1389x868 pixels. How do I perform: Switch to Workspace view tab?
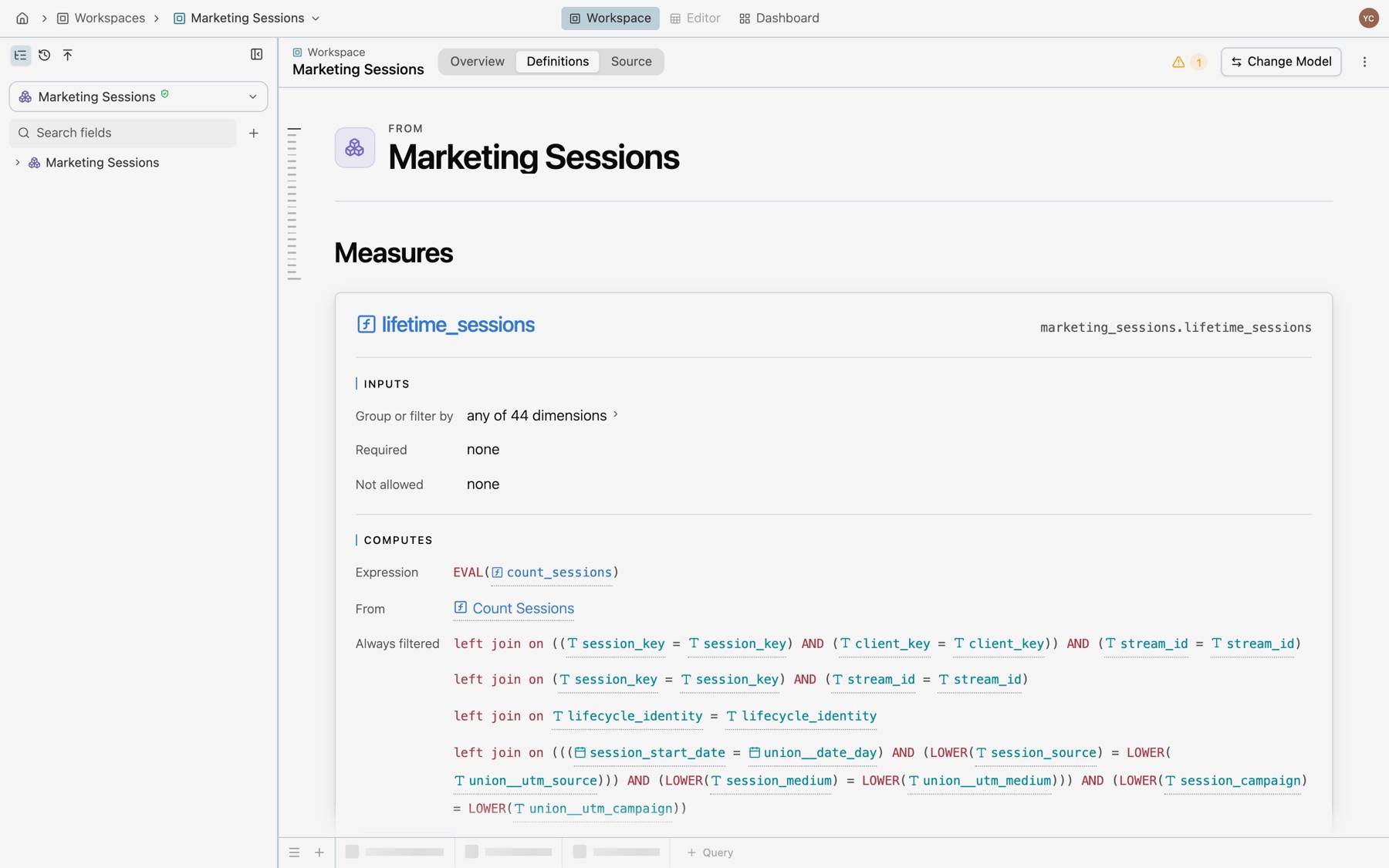pos(610,18)
